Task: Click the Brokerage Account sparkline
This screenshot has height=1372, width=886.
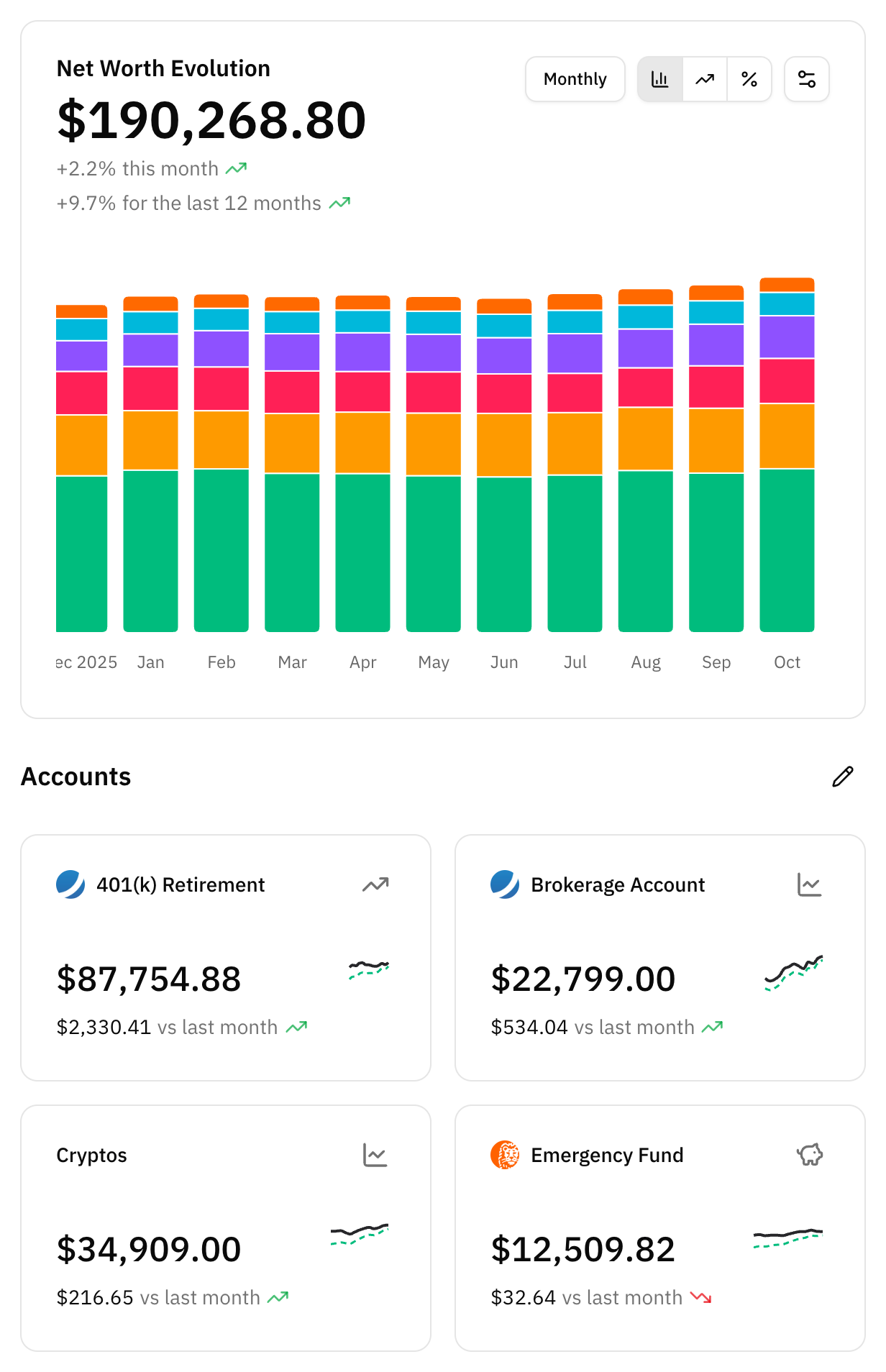Action: [794, 973]
